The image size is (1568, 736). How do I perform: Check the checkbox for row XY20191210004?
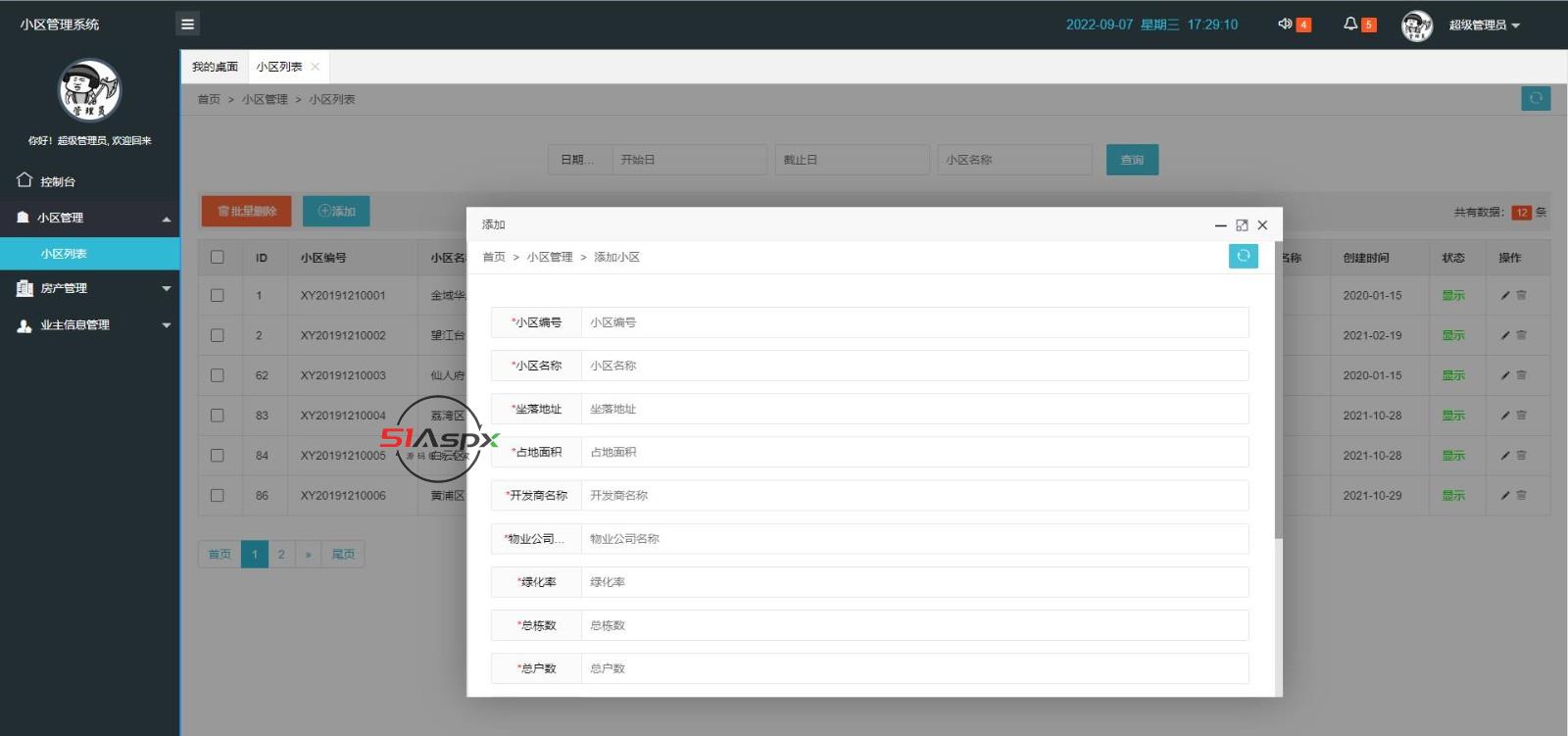click(218, 416)
